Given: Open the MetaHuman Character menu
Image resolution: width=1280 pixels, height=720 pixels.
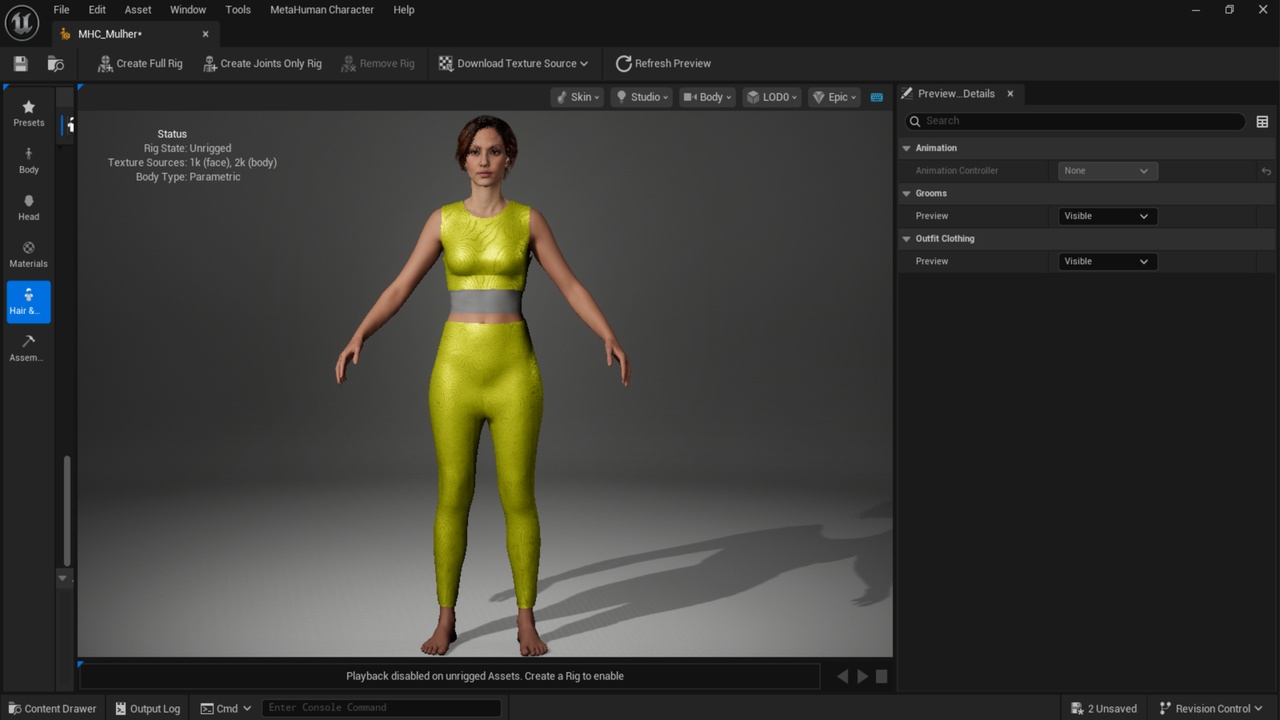Looking at the screenshot, I should [322, 10].
